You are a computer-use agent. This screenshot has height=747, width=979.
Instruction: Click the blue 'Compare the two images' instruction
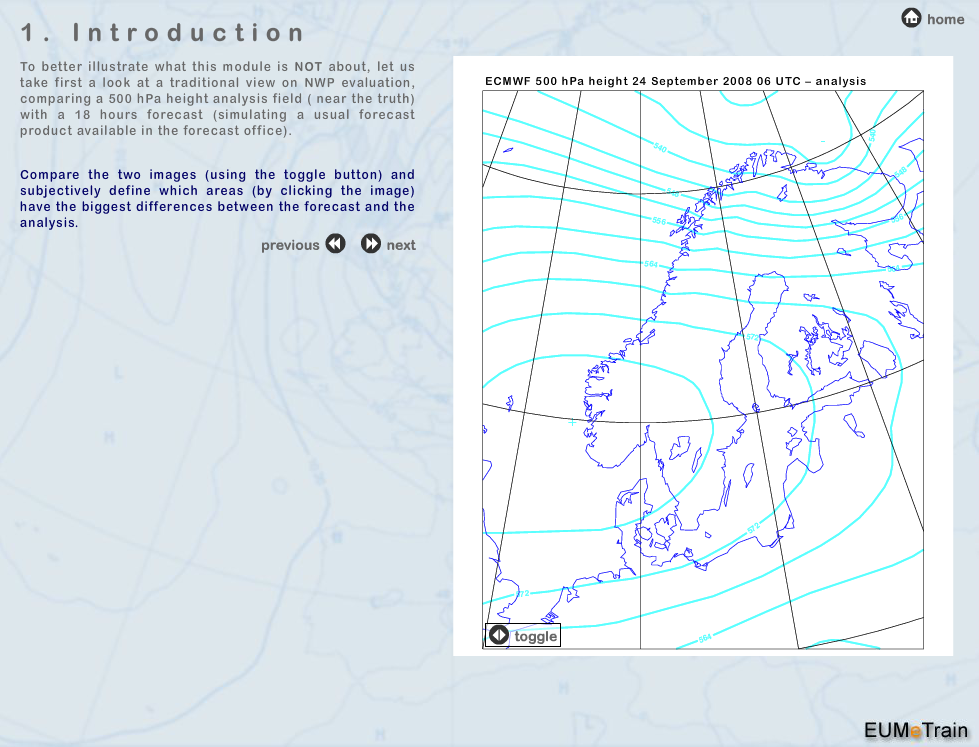click(x=217, y=198)
